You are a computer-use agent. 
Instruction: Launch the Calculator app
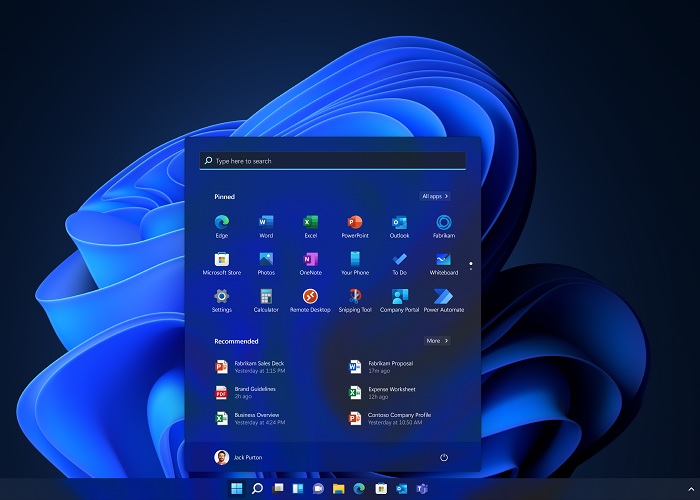point(266,301)
